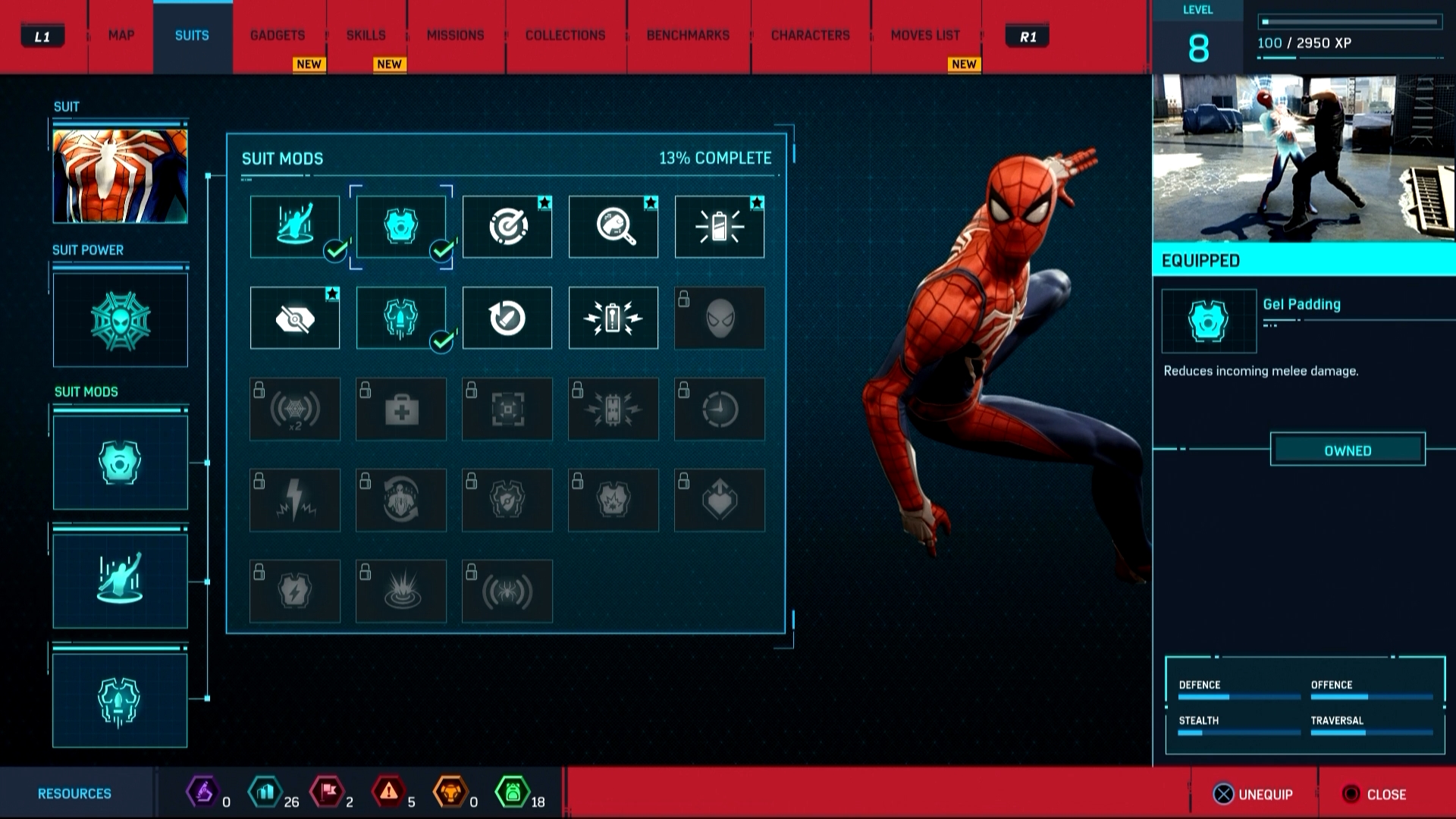The height and width of the screenshot is (819, 1456).
Task: Select the locked lightning armor mod
Action: tap(295, 591)
